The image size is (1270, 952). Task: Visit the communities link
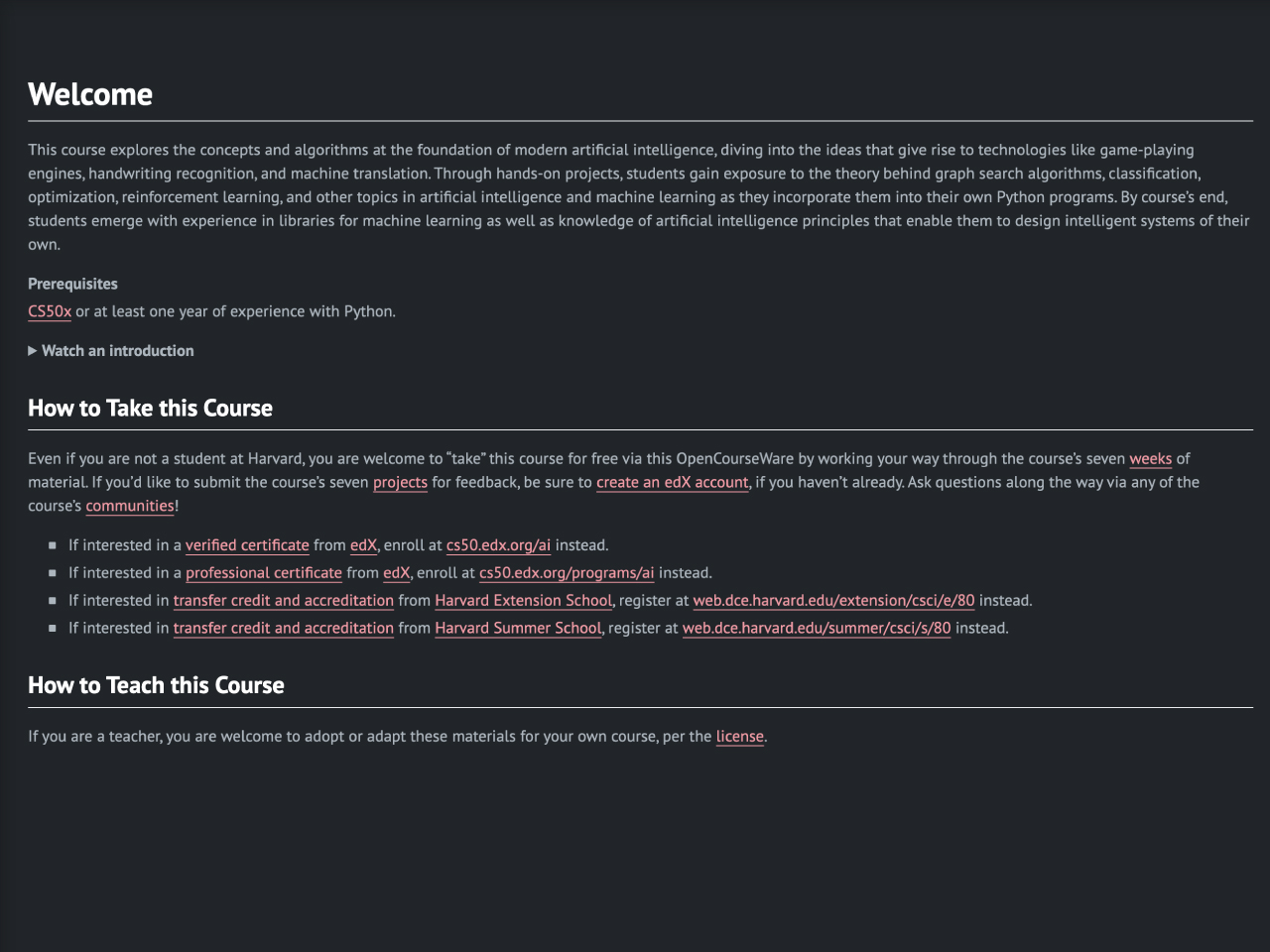130,507
